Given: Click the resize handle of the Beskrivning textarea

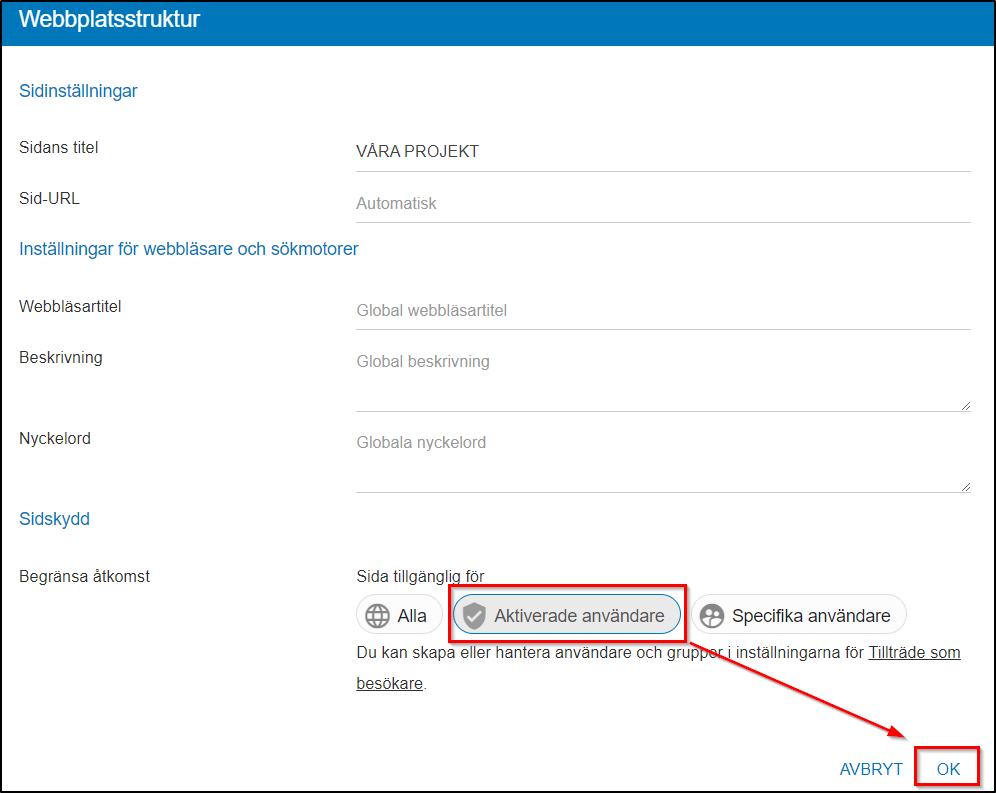Looking at the screenshot, I should click(965, 405).
